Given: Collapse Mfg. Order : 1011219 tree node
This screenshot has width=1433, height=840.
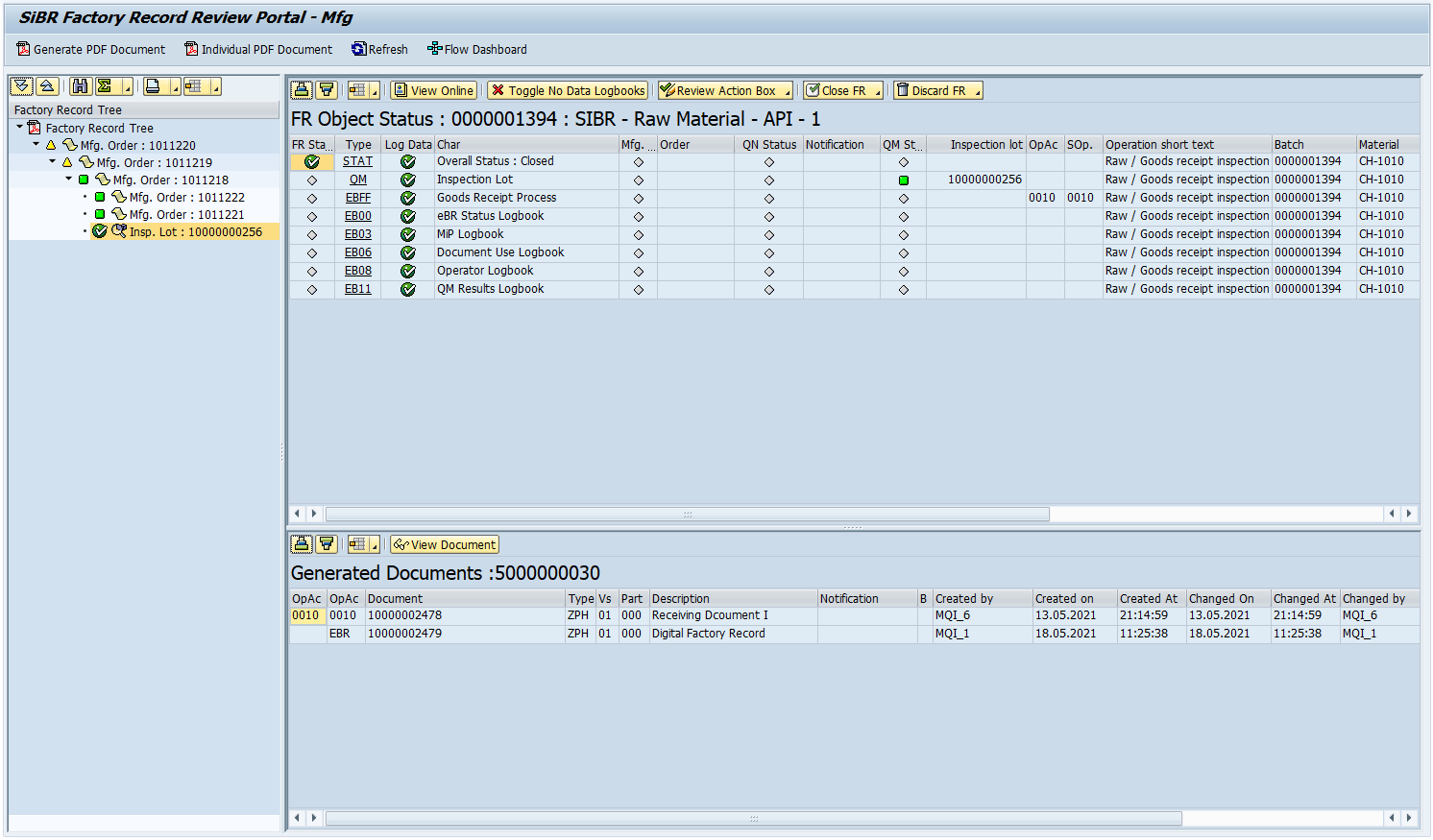Looking at the screenshot, I should 53,162.
